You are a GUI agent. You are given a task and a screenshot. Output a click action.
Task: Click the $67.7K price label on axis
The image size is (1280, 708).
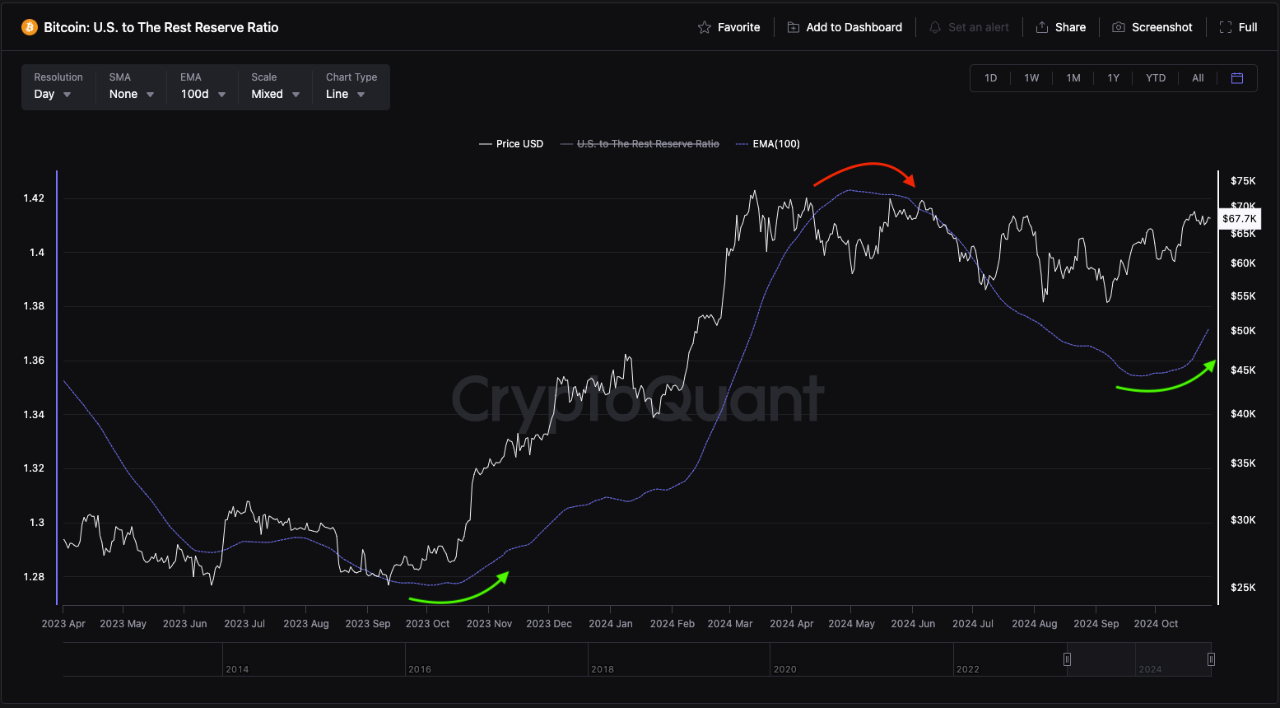click(1239, 218)
